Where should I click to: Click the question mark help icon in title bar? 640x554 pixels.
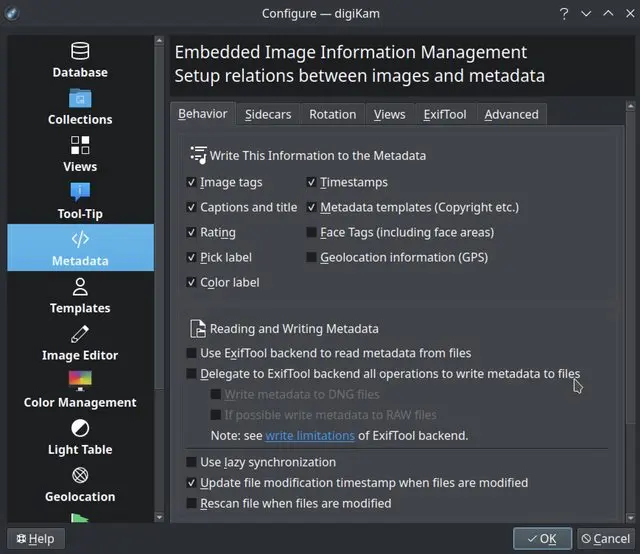click(x=564, y=14)
